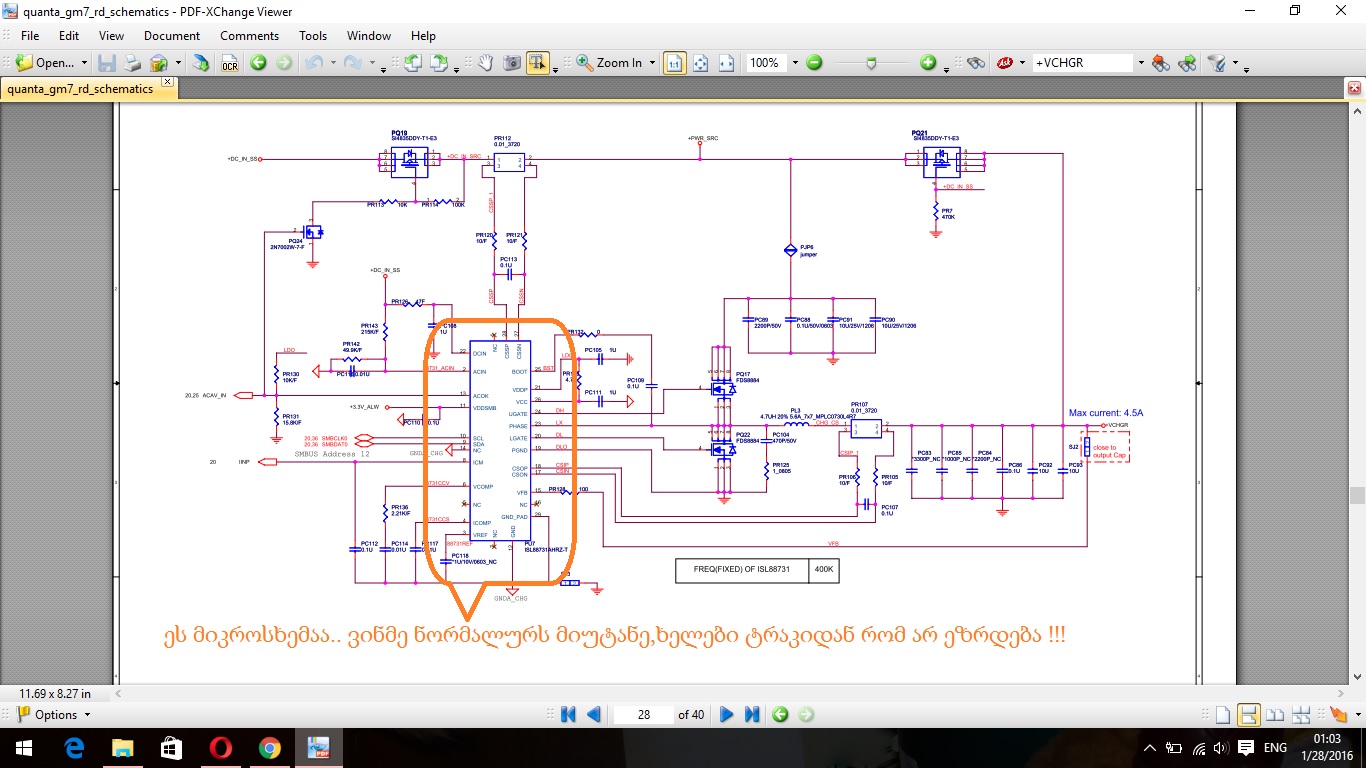The height and width of the screenshot is (768, 1366).
Task: Switch to single page layout
Action: [x=1222, y=714]
